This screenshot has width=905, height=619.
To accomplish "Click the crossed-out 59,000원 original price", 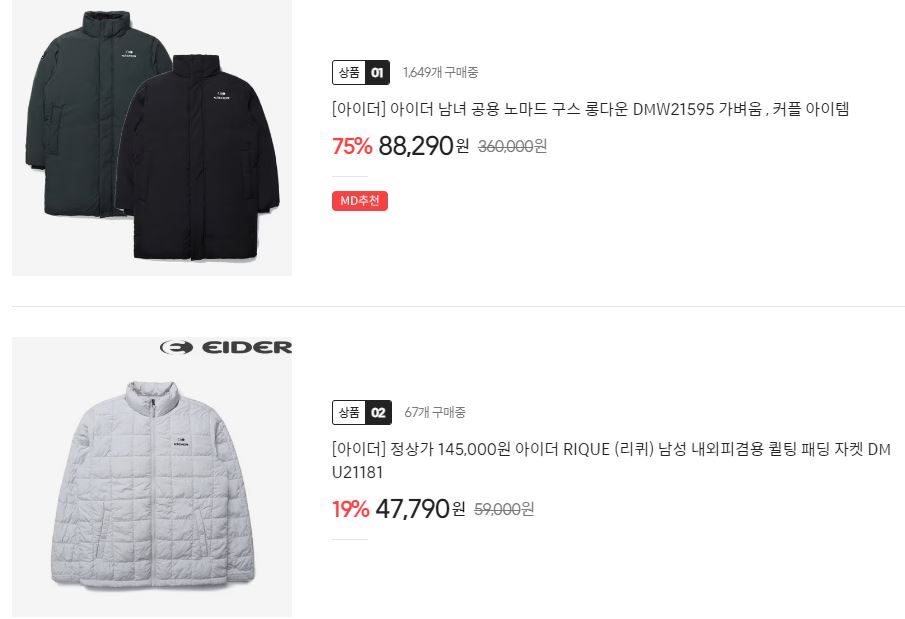I will click(504, 509).
